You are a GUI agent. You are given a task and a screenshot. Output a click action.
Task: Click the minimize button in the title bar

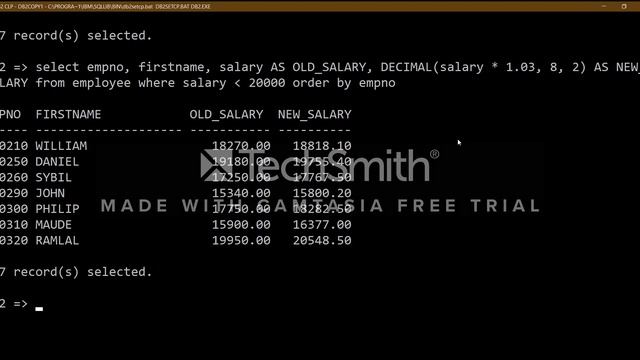604,6
